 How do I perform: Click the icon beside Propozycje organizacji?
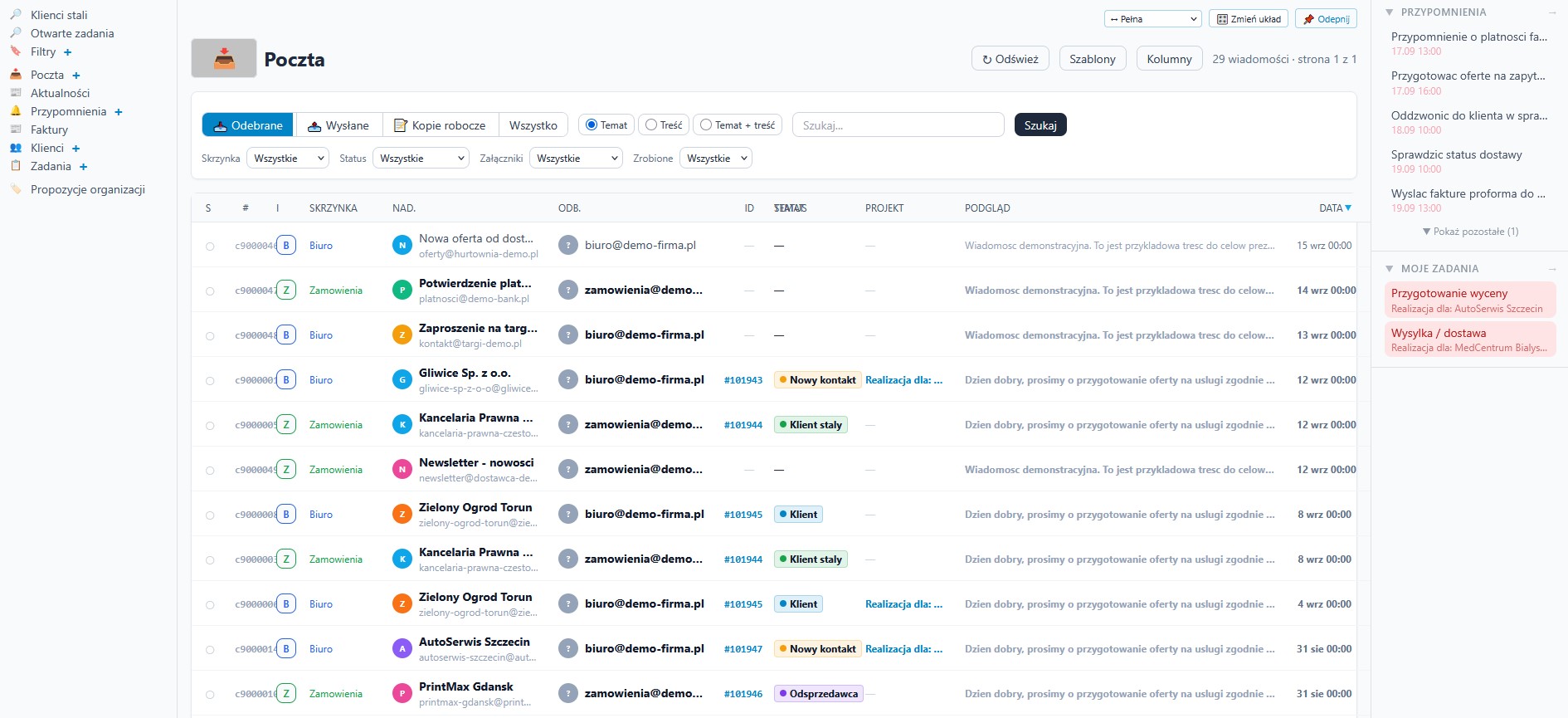tap(16, 189)
